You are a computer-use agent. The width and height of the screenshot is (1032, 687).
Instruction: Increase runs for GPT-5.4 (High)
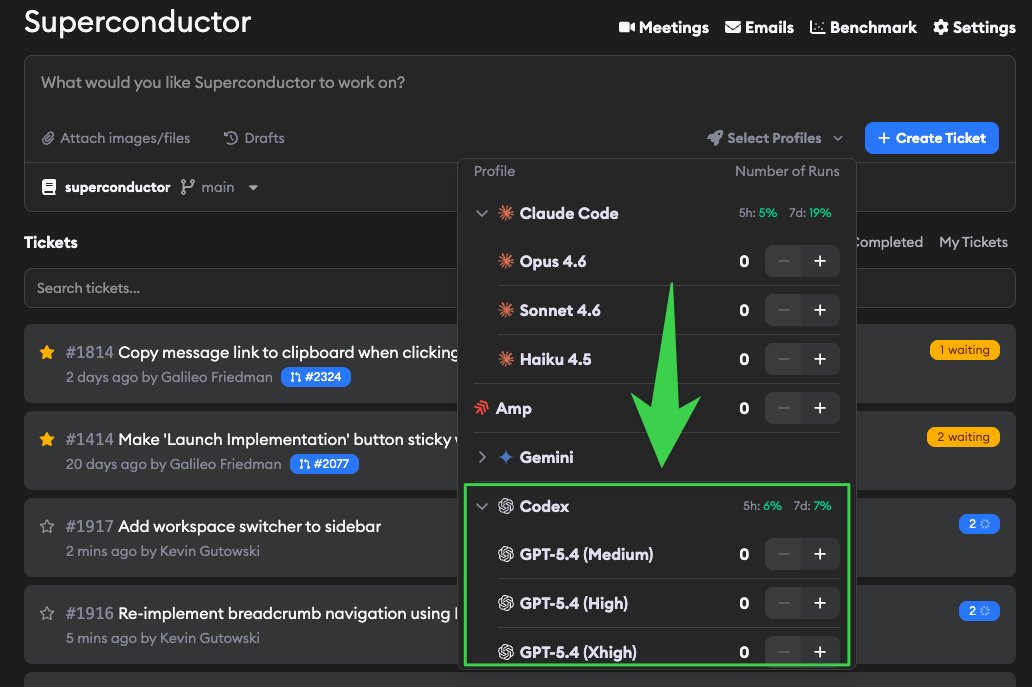[x=820, y=603]
